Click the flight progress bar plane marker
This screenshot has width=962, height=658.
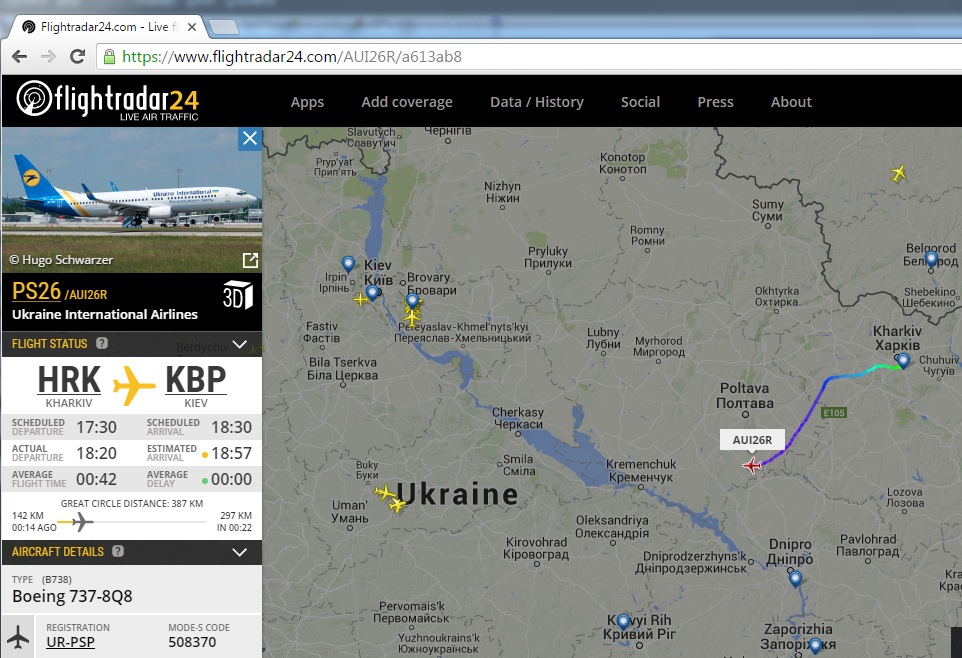[82, 522]
